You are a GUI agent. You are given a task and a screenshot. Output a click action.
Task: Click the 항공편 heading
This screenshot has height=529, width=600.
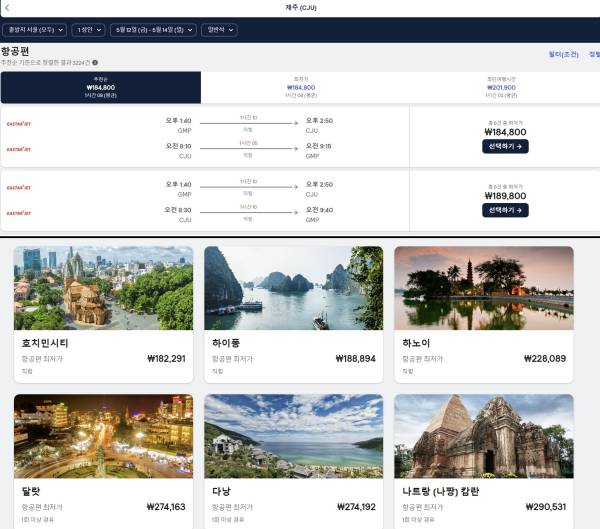[x=15, y=51]
